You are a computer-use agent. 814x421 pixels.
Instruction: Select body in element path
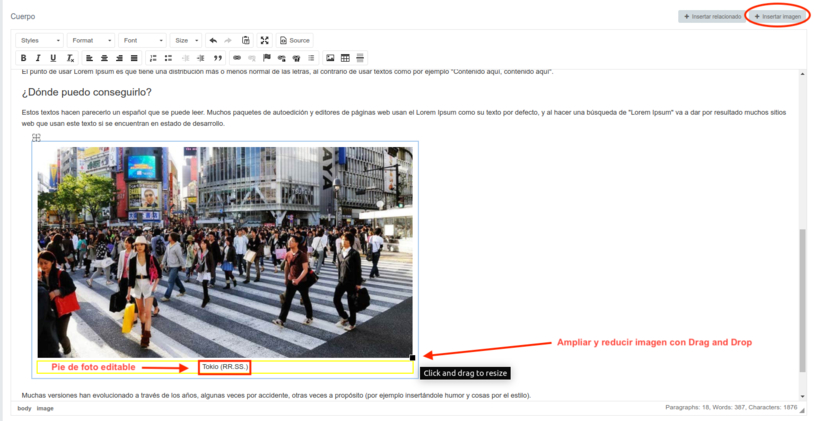pyautogui.click(x=24, y=409)
